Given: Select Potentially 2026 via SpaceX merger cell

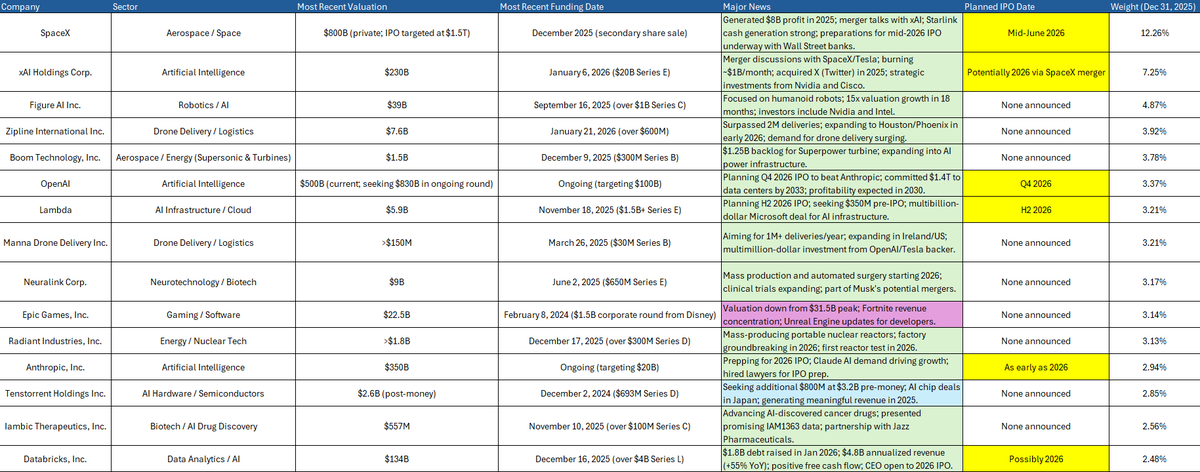Looking at the screenshot, I should 1037,74.
